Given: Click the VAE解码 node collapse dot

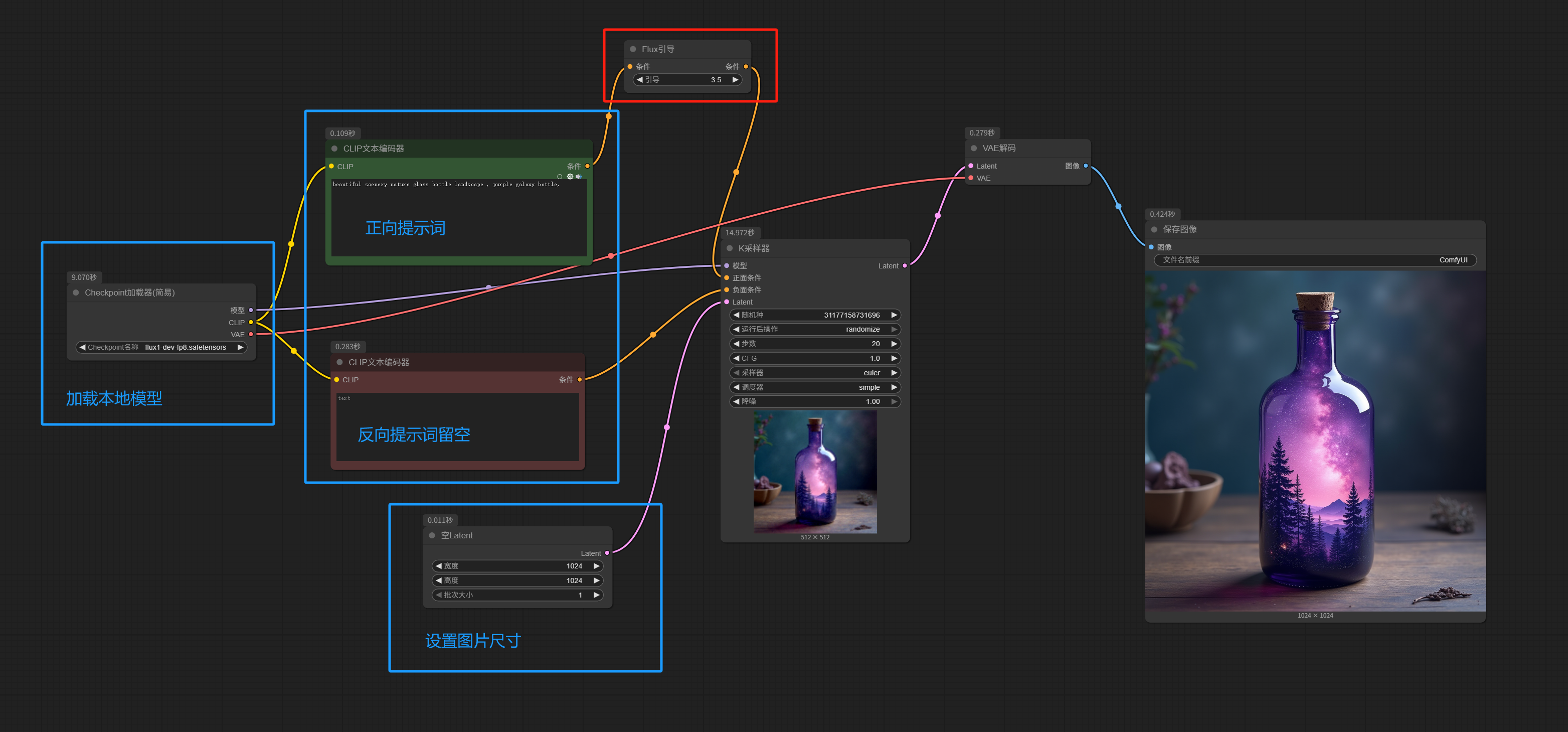Looking at the screenshot, I should pyautogui.click(x=974, y=149).
